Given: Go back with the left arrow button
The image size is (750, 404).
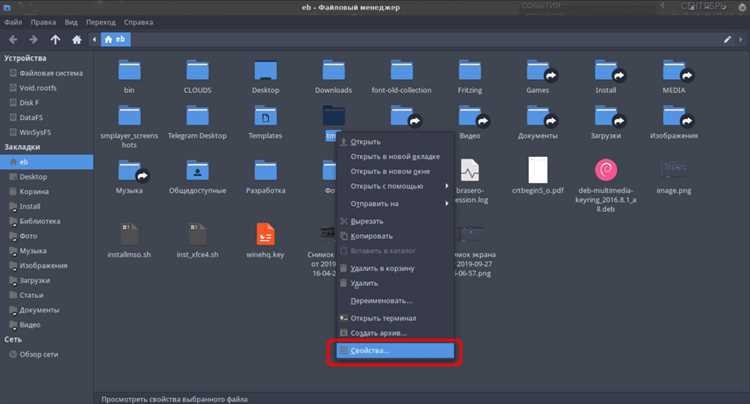Looking at the screenshot, I should point(13,40).
